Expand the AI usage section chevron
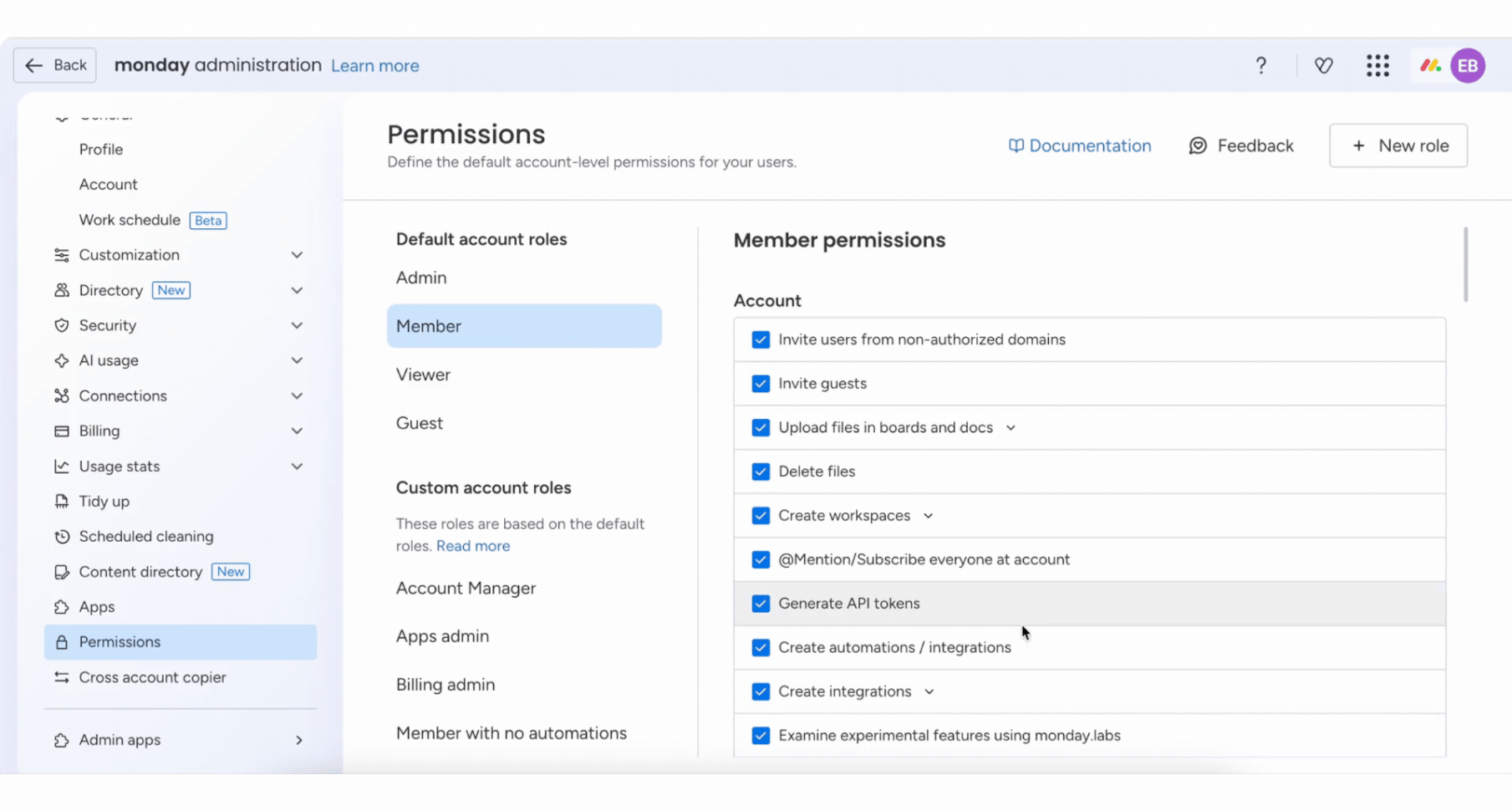The width and height of the screenshot is (1512, 811). pyautogui.click(x=297, y=360)
